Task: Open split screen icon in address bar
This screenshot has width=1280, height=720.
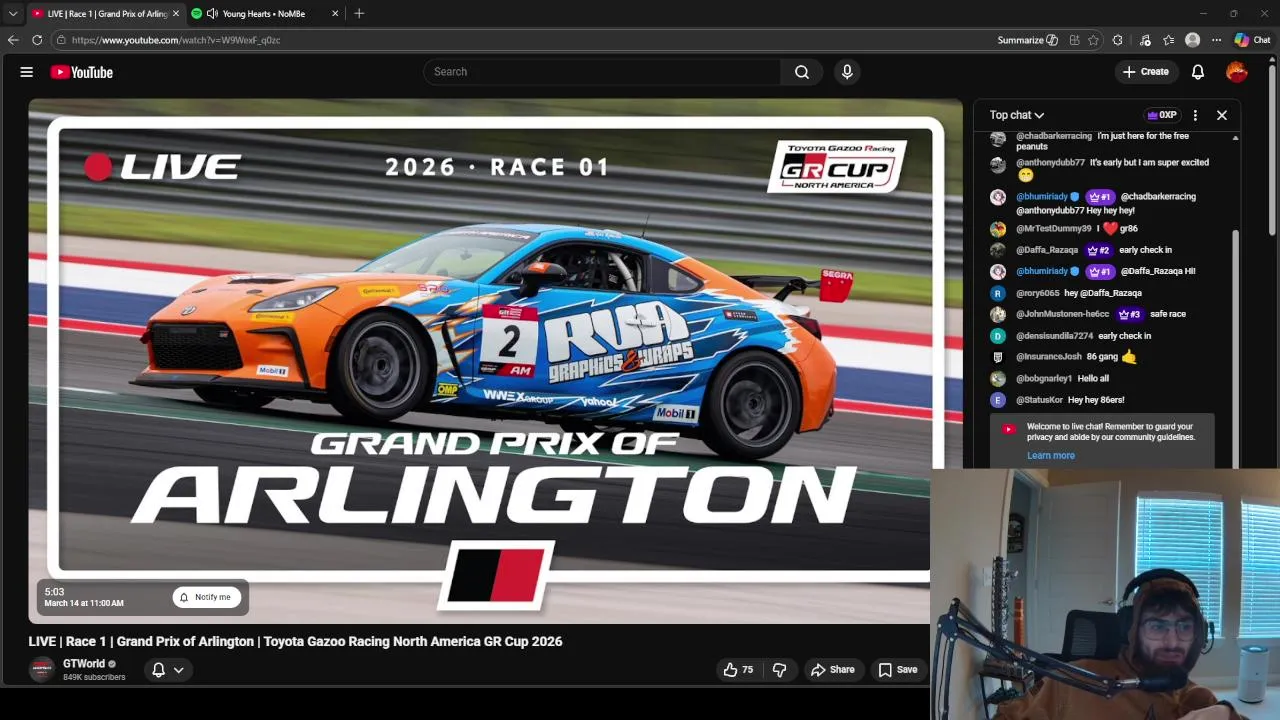Action: pyautogui.click(x=1074, y=40)
